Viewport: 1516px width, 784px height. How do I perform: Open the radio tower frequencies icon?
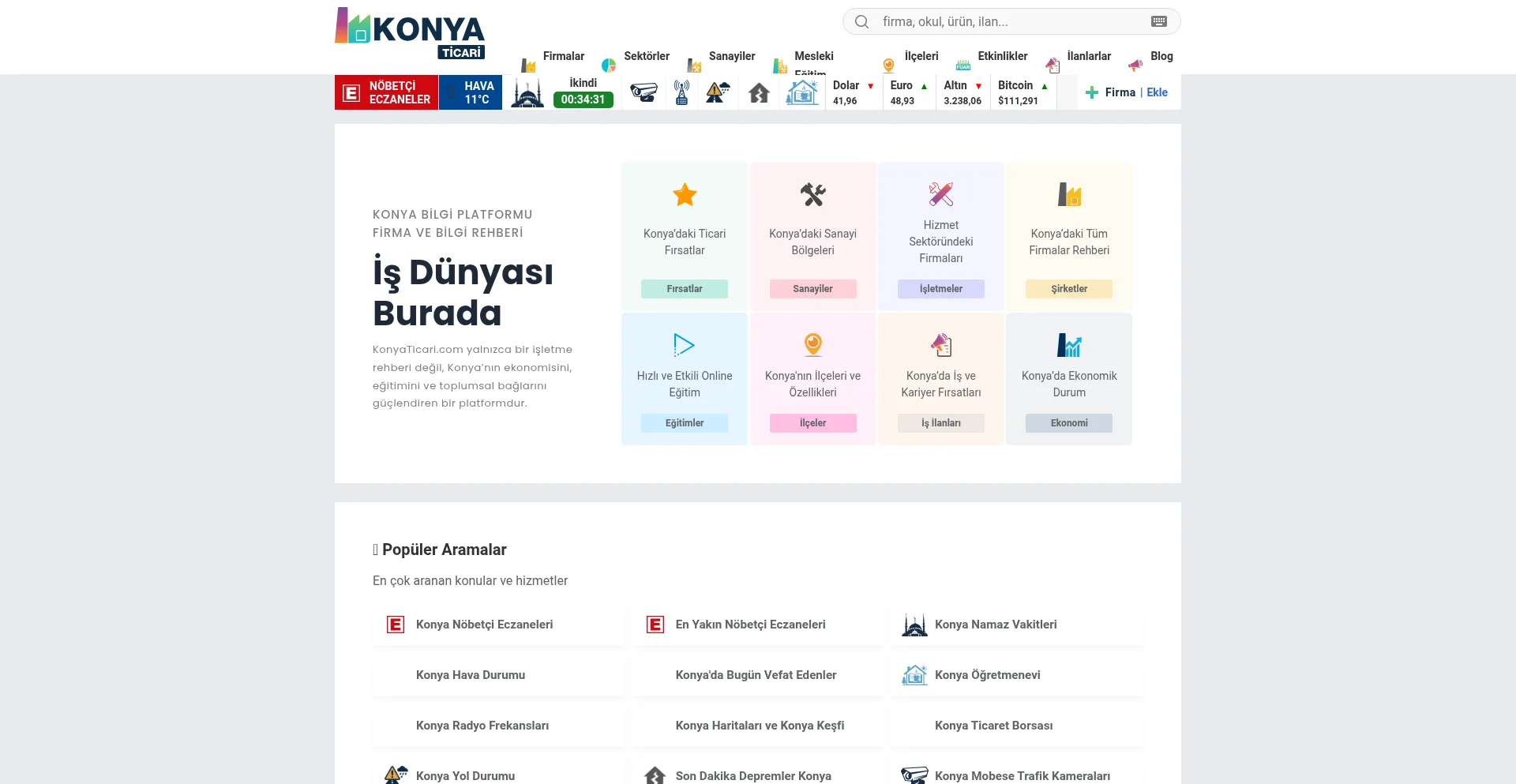681,92
